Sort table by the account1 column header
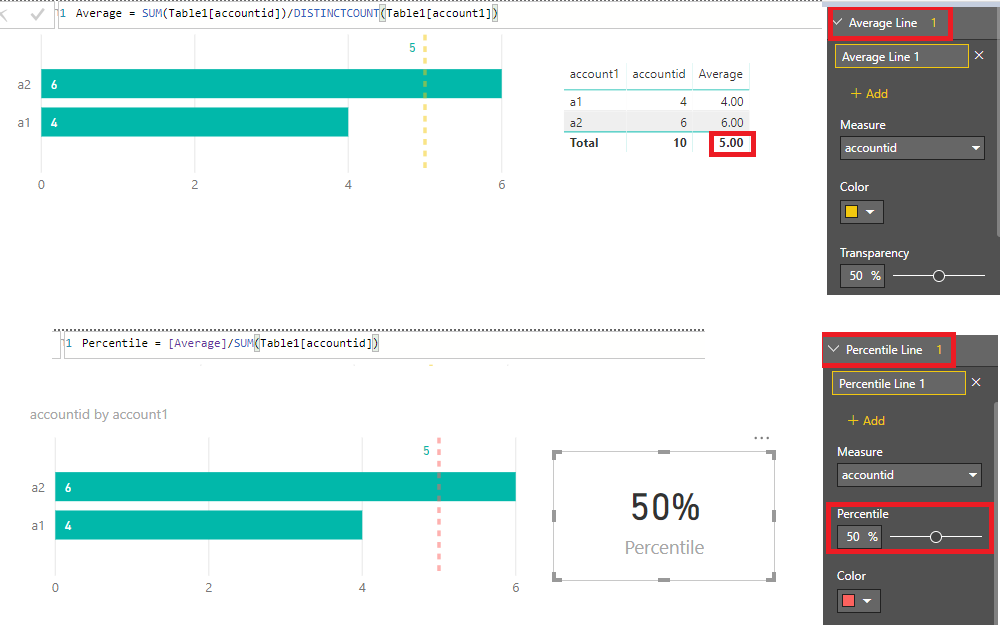 pyautogui.click(x=594, y=74)
